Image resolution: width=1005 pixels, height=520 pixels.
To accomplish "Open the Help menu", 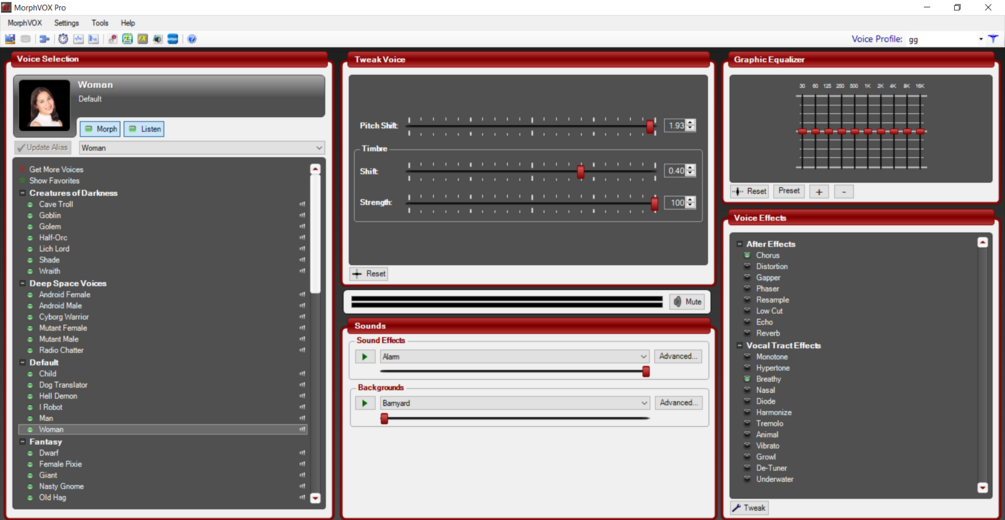I will click(128, 23).
